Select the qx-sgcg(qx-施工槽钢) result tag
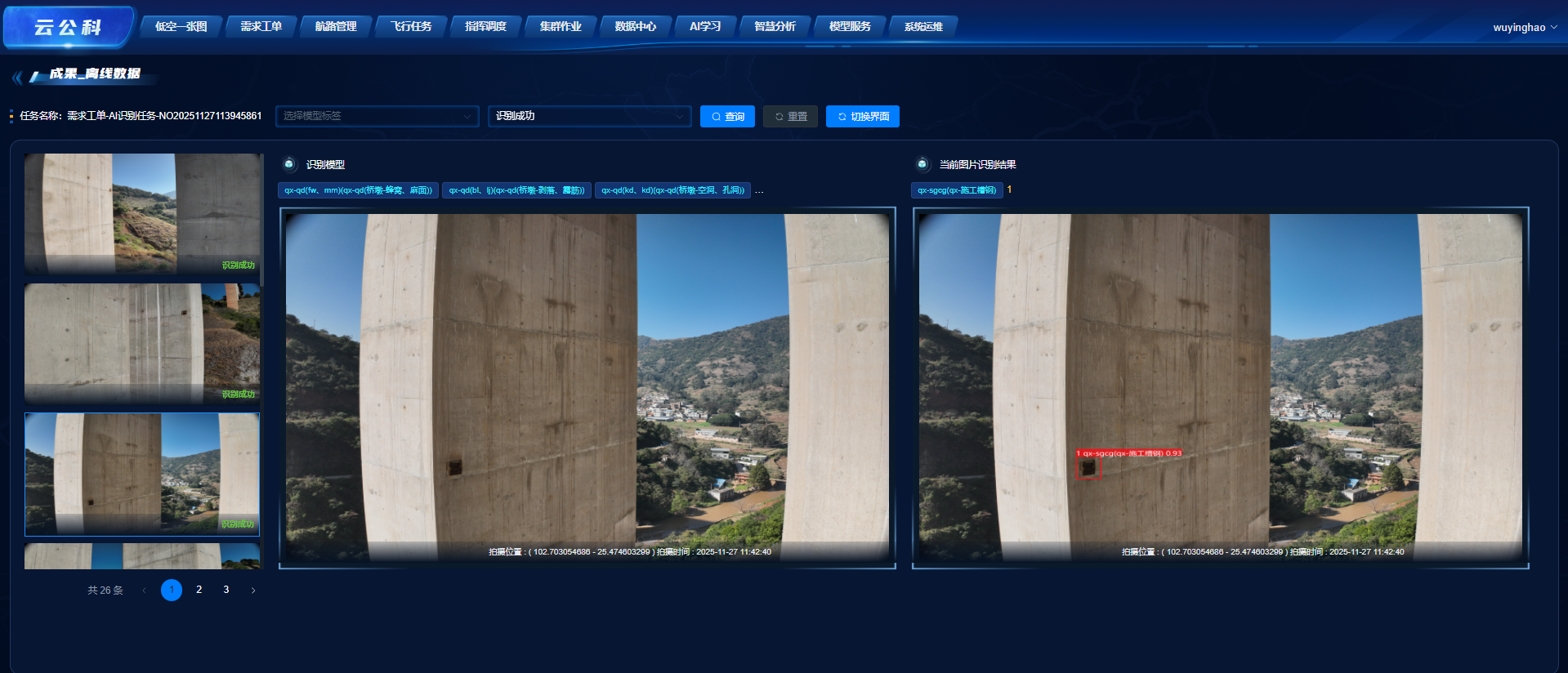This screenshot has height=673, width=1568. point(957,190)
